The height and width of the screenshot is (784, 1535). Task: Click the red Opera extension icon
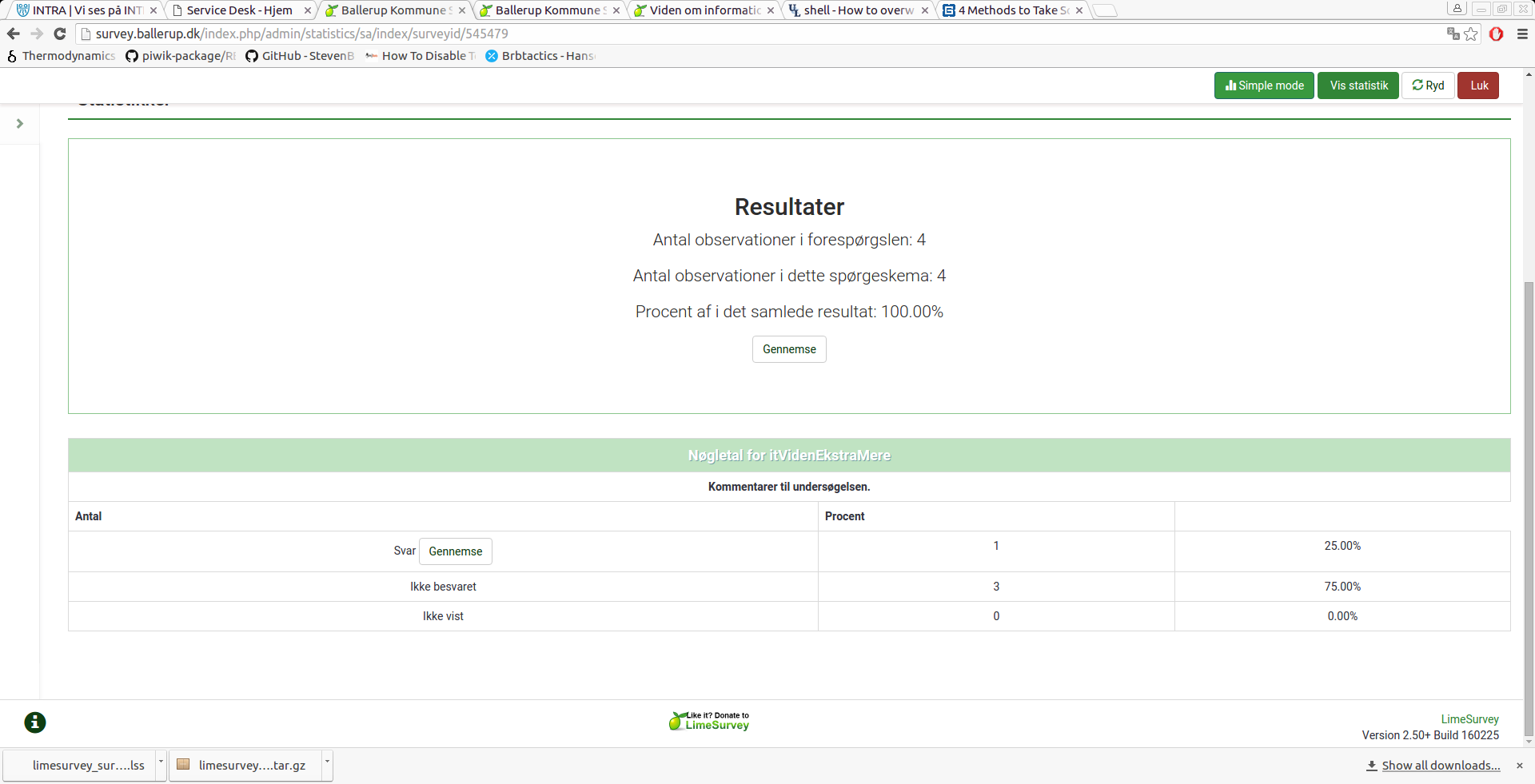coord(1497,34)
